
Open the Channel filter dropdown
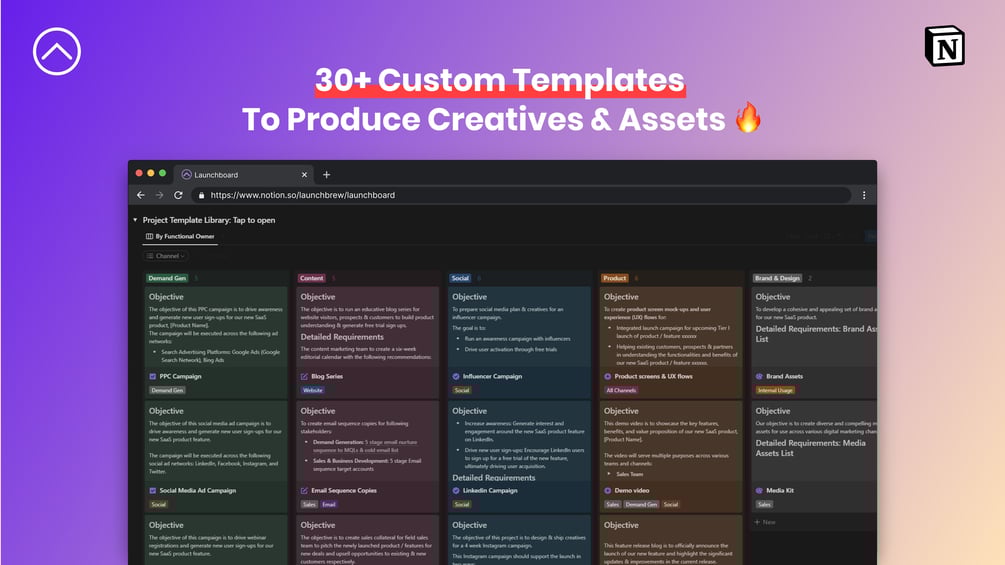166,256
